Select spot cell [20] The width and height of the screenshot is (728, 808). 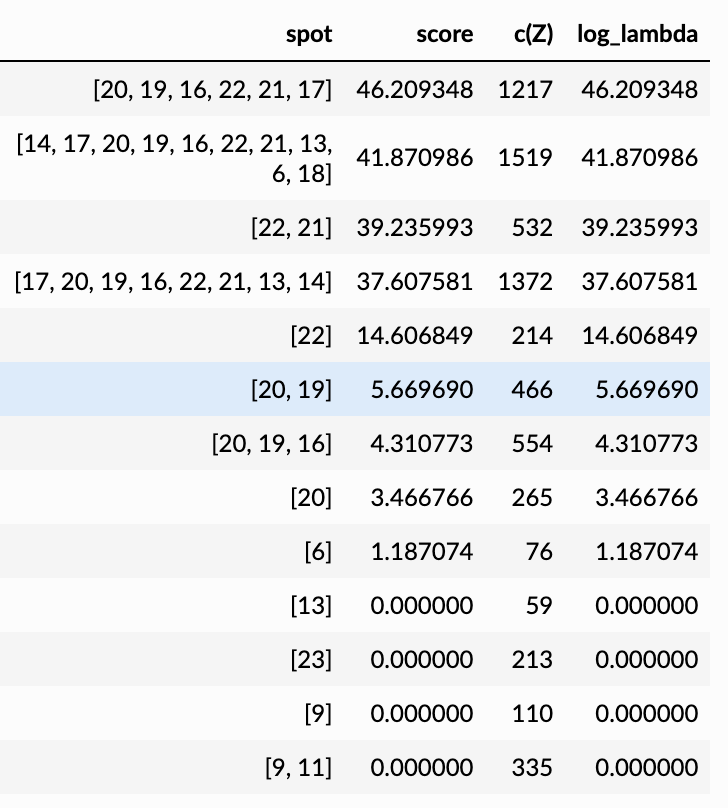[x=311, y=498]
